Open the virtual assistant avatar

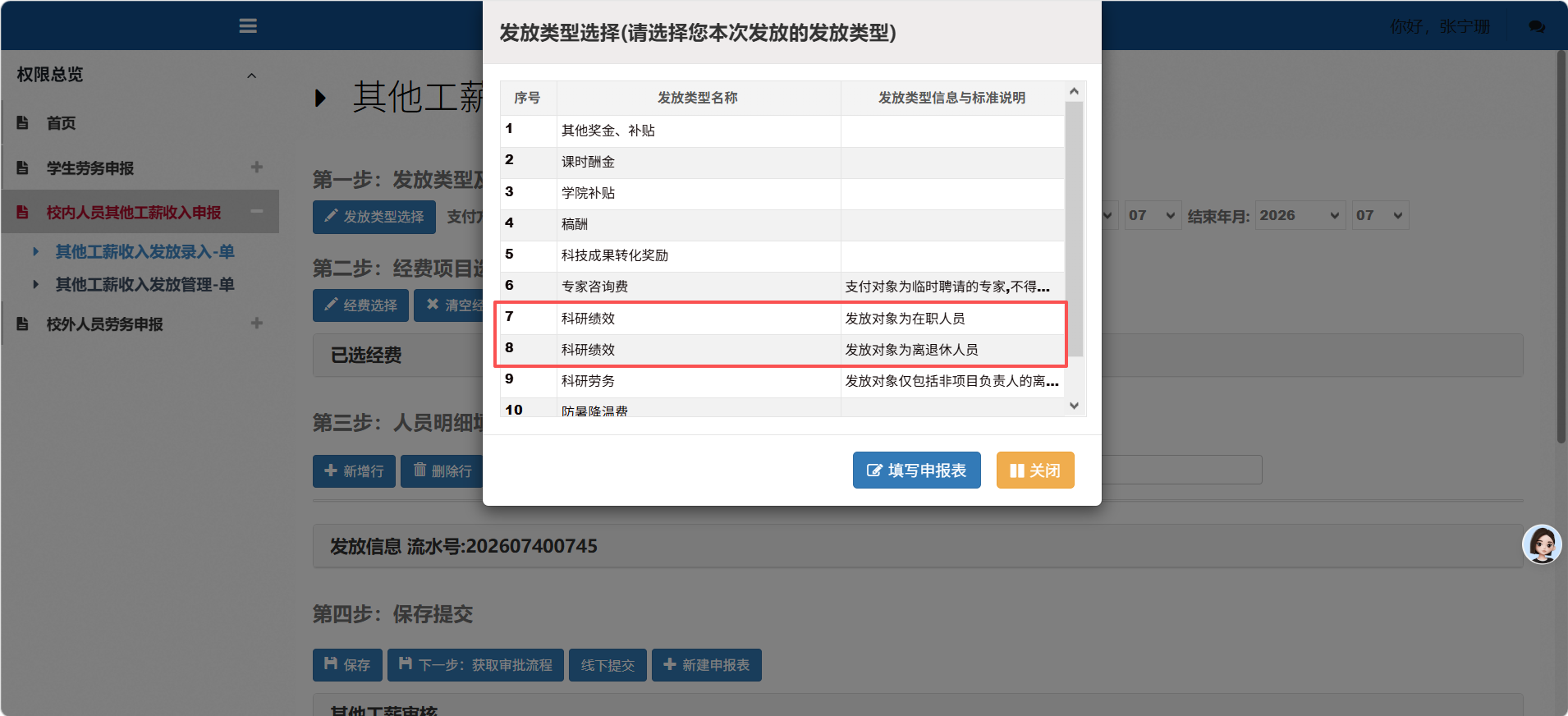pyautogui.click(x=1542, y=544)
